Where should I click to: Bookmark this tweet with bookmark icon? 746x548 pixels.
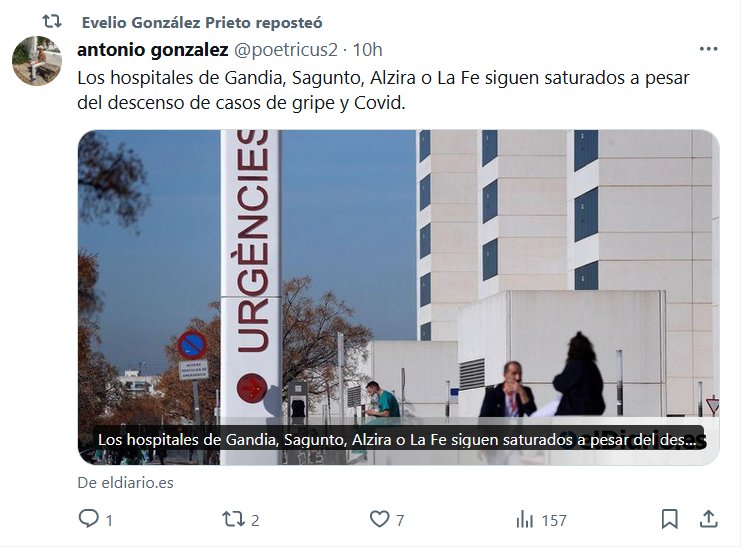click(x=669, y=519)
